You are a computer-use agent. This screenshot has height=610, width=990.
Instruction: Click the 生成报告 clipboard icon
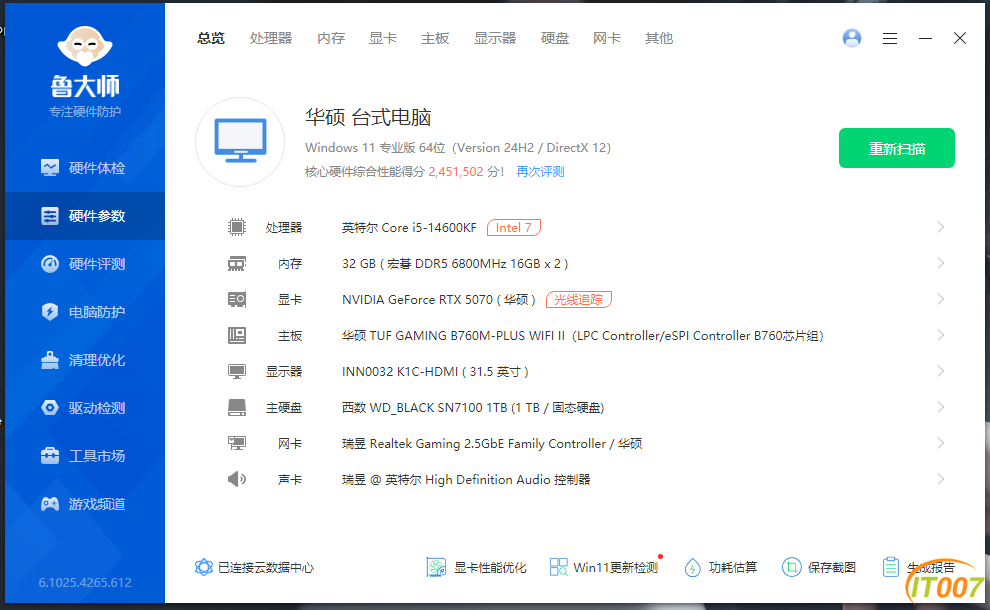(890, 567)
